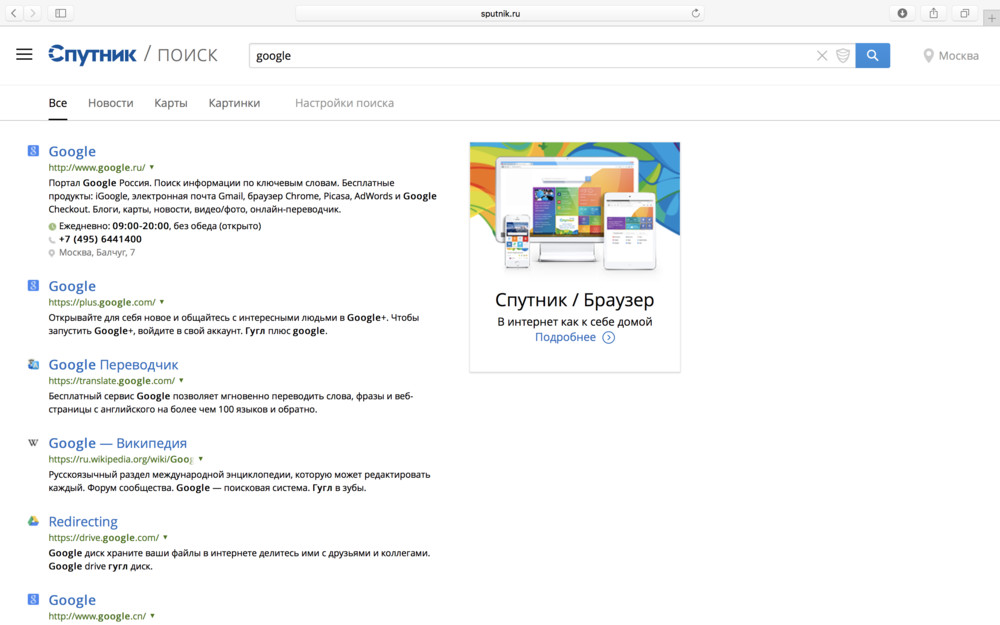This screenshot has height=625, width=1000.
Task: Click the Подробнее link in the browser ad
Action: (565, 337)
